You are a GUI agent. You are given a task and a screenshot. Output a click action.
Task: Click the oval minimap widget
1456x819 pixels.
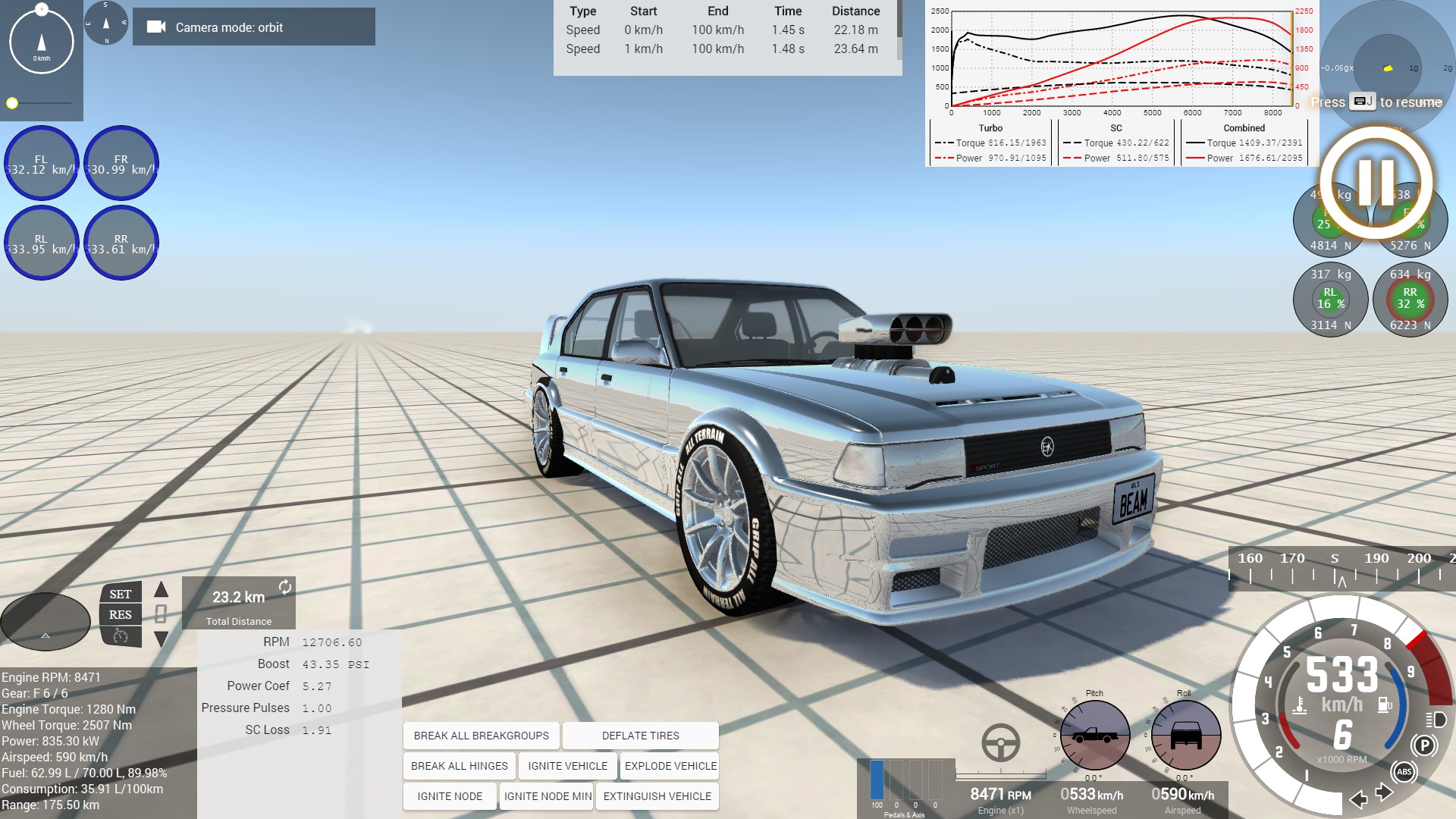click(45, 622)
